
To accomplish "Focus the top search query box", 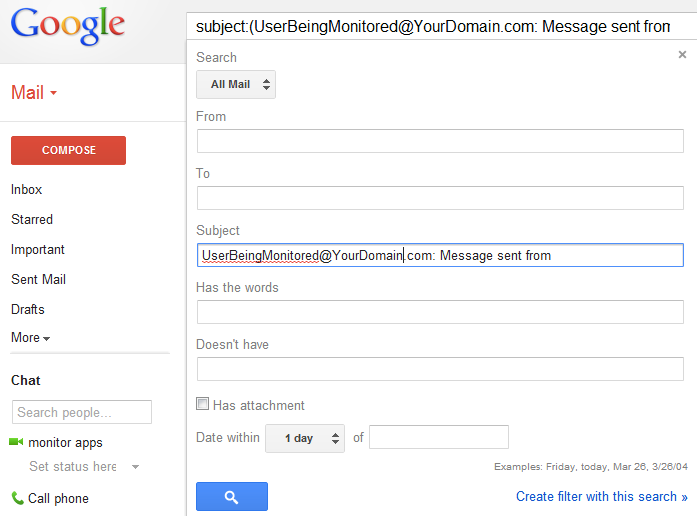I will click(441, 27).
